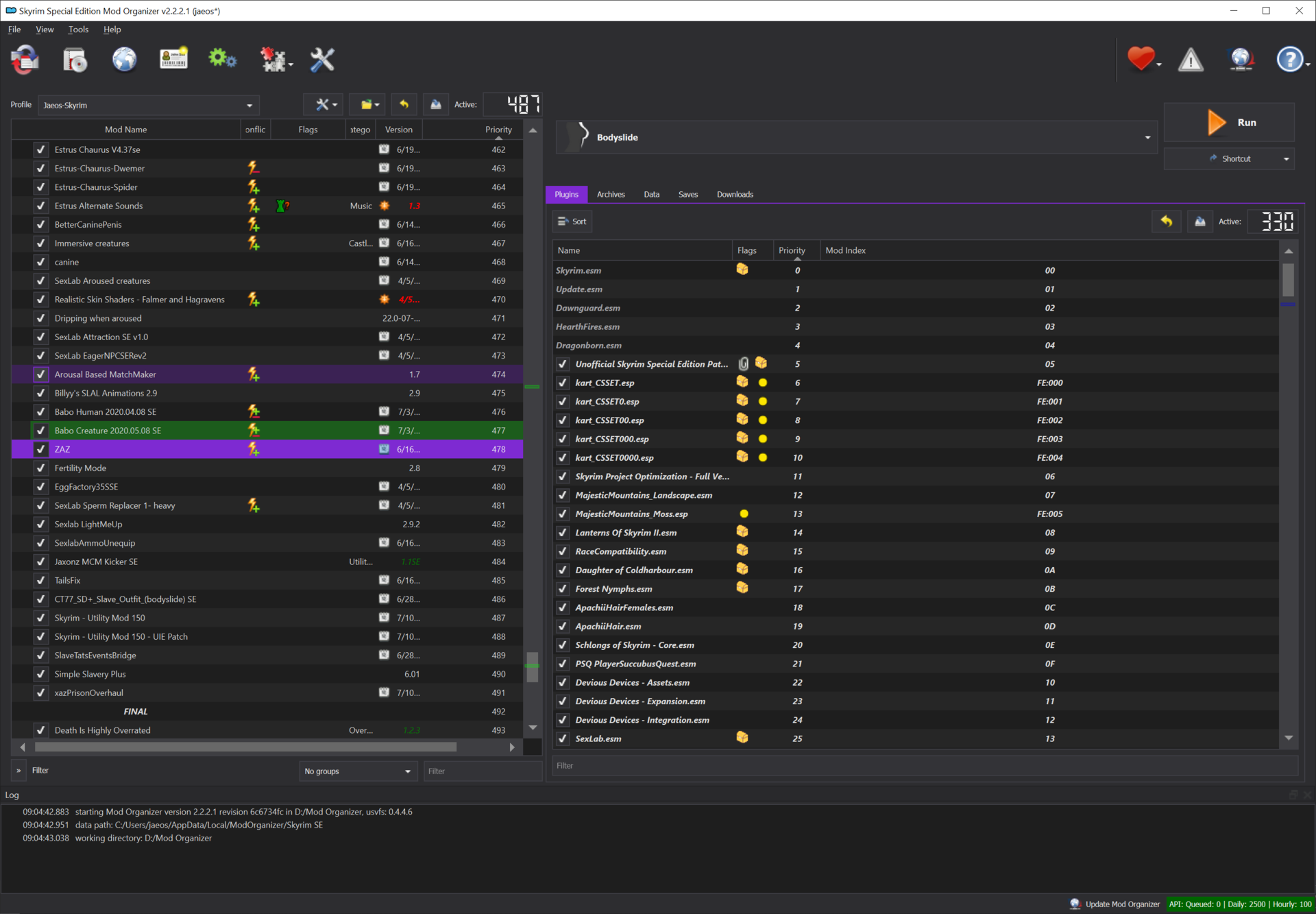Screen dimensions: 1316x914
Task: Uncheck the ApachiiHair.esm plugin
Action: click(x=563, y=626)
